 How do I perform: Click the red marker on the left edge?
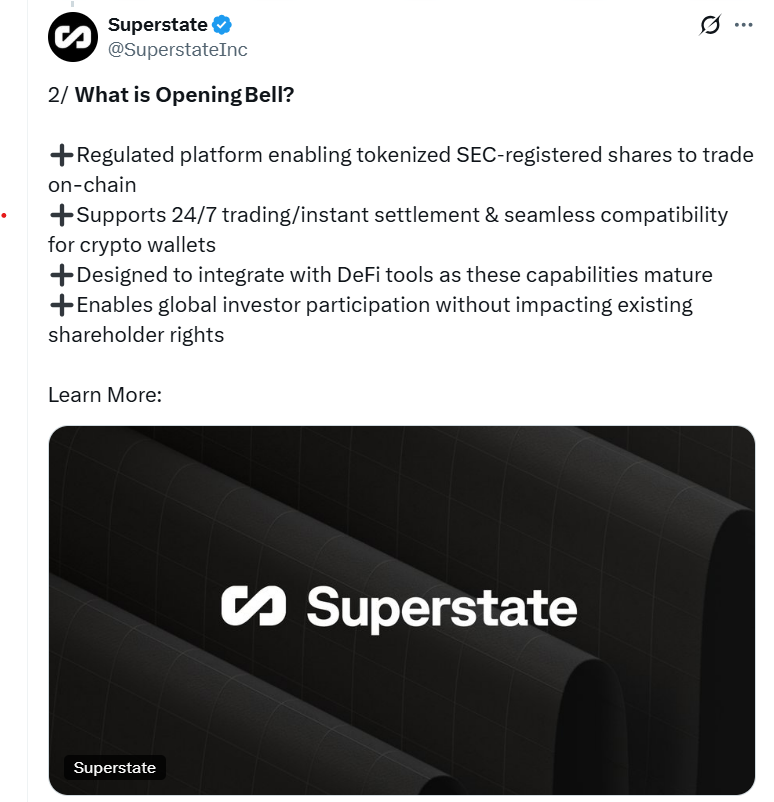pyautogui.click(x=5, y=213)
